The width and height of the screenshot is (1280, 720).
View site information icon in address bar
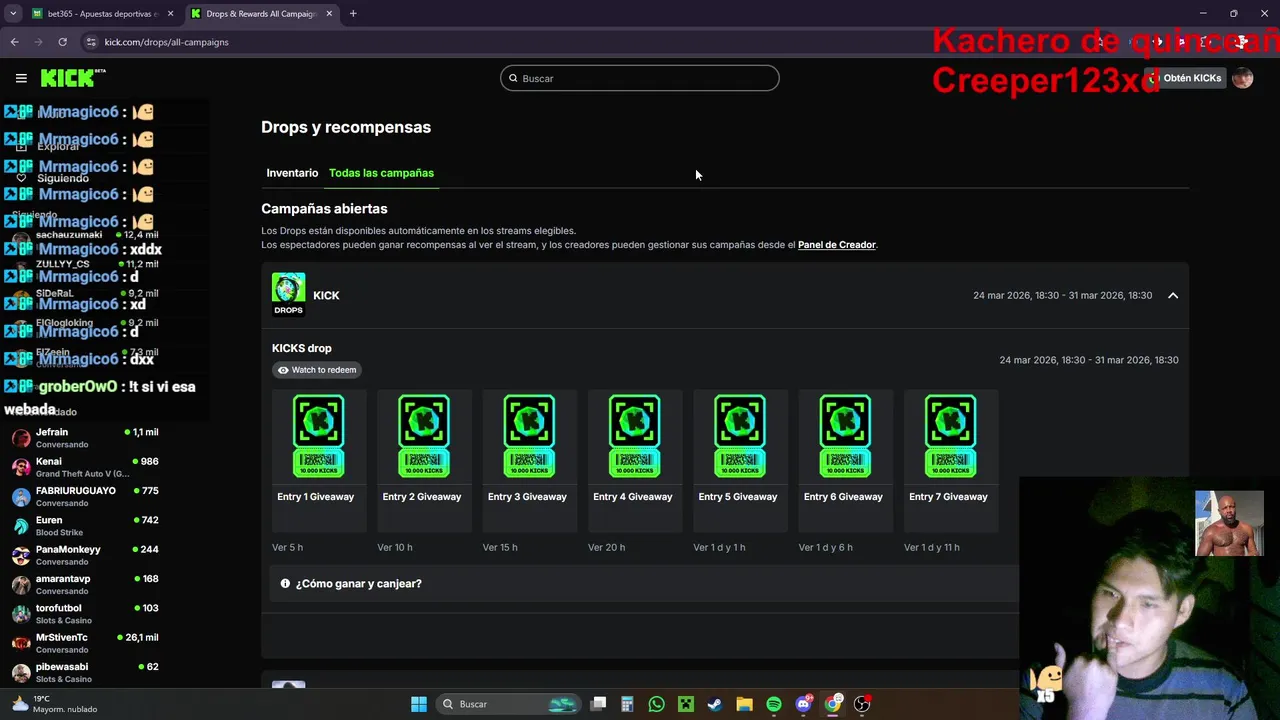[x=91, y=42]
